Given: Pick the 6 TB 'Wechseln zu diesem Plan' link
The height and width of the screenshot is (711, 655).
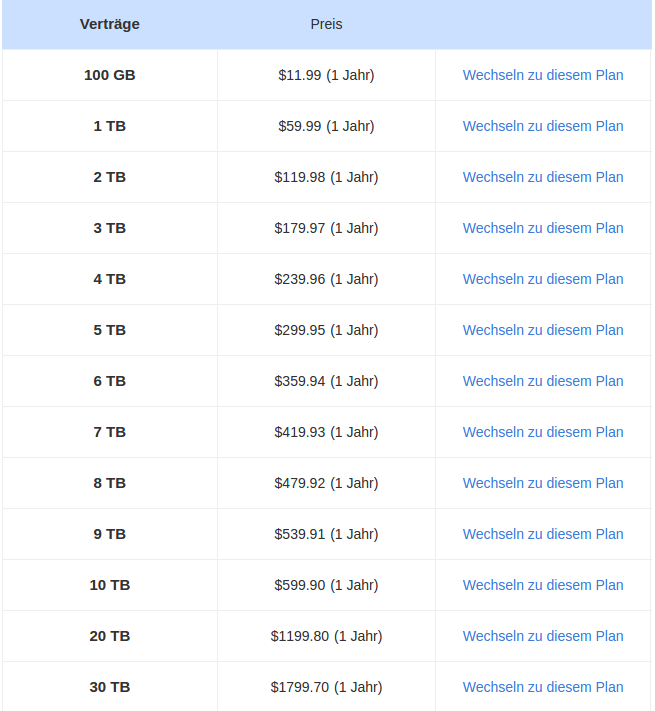Looking at the screenshot, I should pos(543,381).
